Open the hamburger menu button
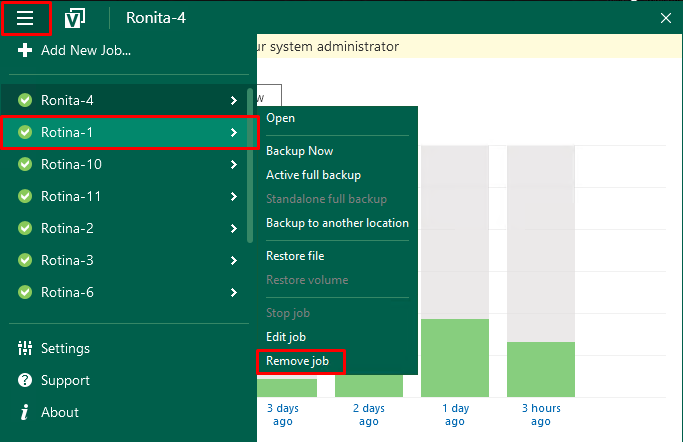Viewport: 683px width, 442px height. (x=25, y=18)
